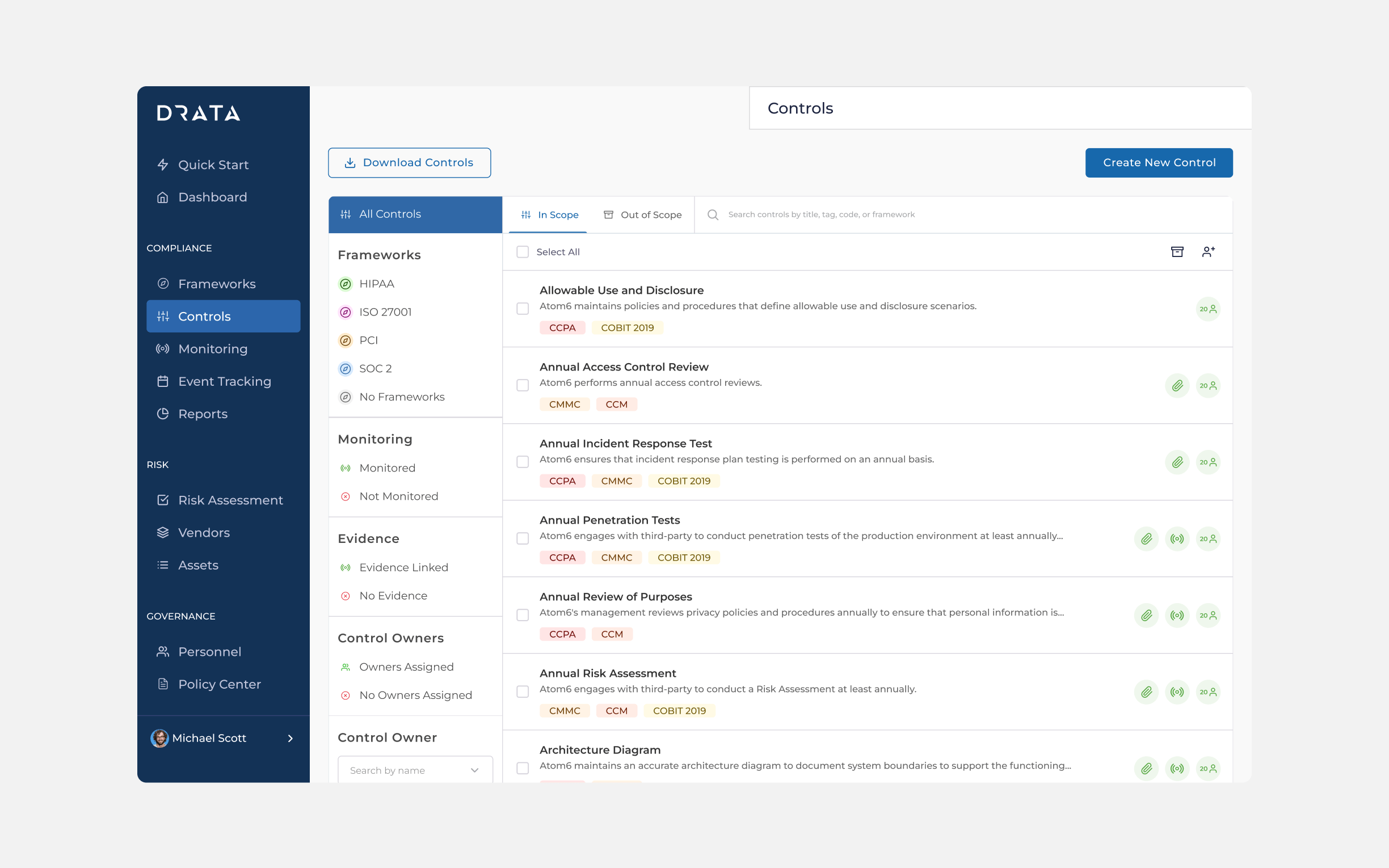View owners badge for Architecture Diagram
This screenshot has height=868, width=1389.
tap(1208, 769)
